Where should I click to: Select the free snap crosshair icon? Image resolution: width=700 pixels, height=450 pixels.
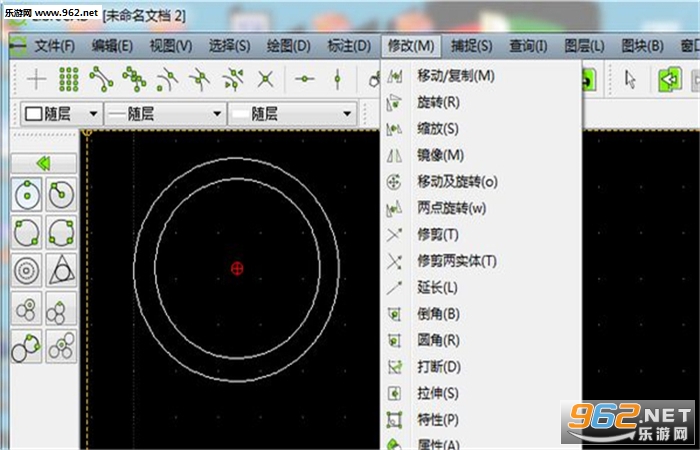(37, 79)
